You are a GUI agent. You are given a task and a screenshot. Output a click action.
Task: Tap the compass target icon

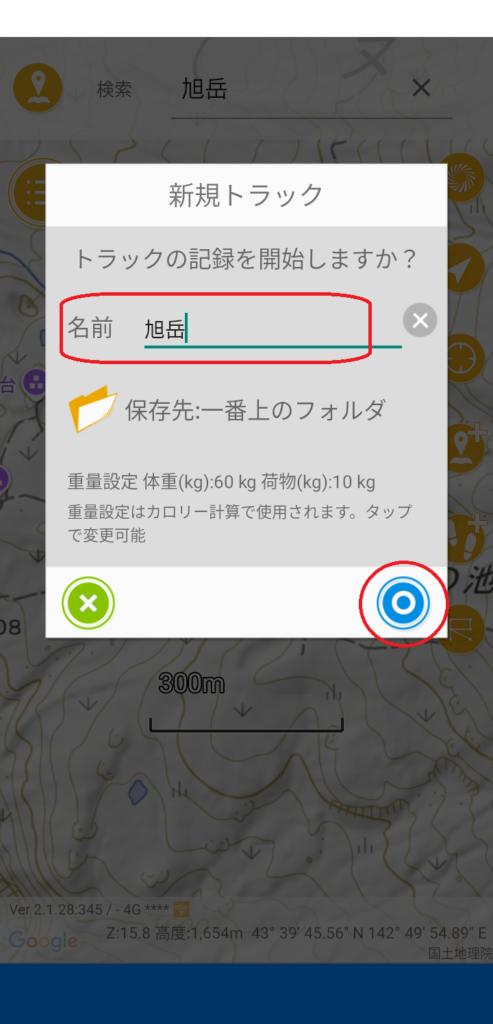463,358
